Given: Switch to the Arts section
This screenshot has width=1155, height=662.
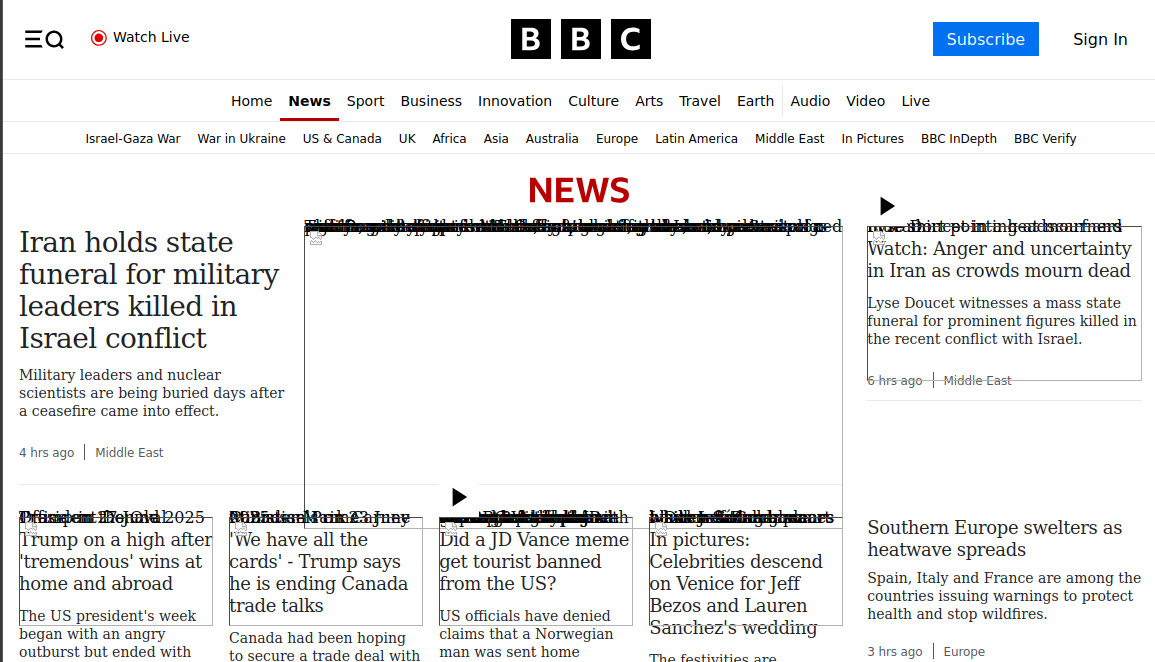Looking at the screenshot, I should pos(649,101).
